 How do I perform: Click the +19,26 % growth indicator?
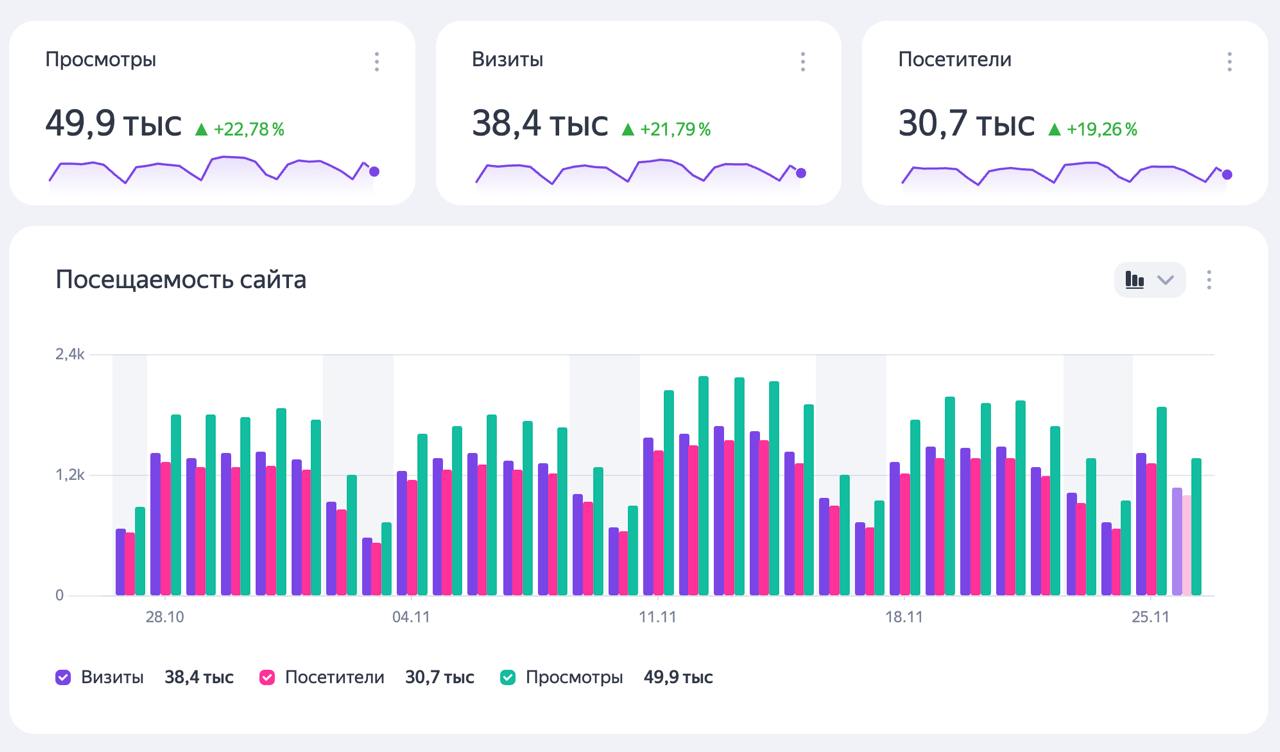point(1093,129)
